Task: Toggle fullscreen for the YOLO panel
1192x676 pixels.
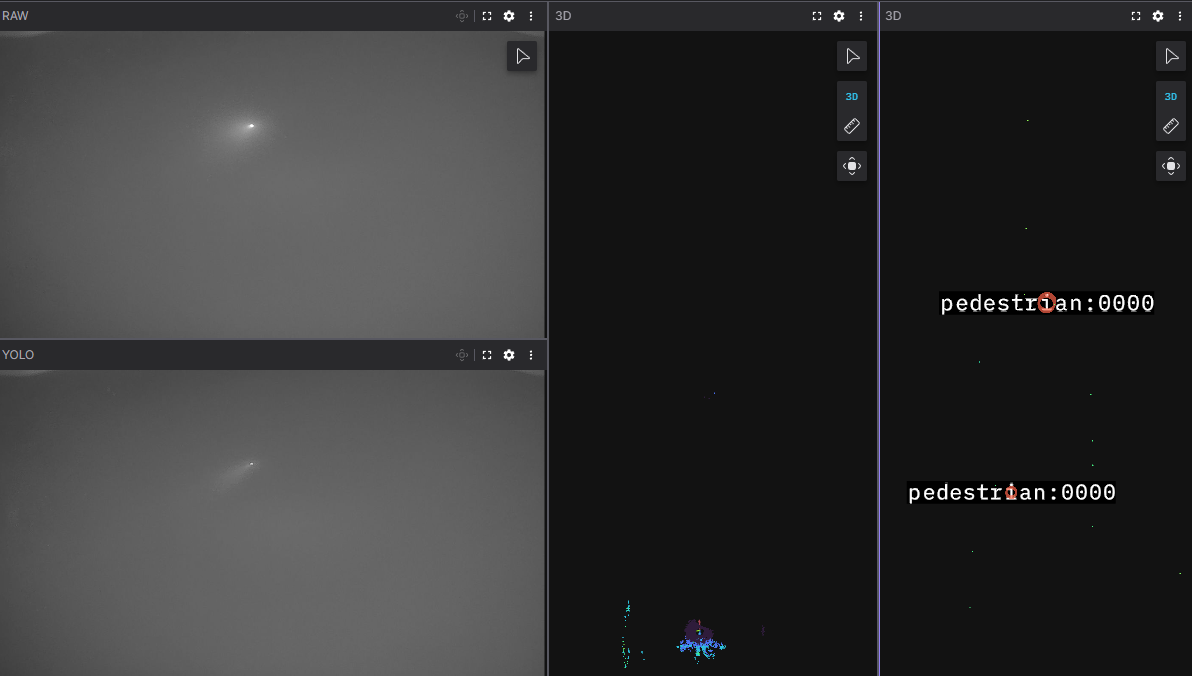Action: click(x=487, y=355)
